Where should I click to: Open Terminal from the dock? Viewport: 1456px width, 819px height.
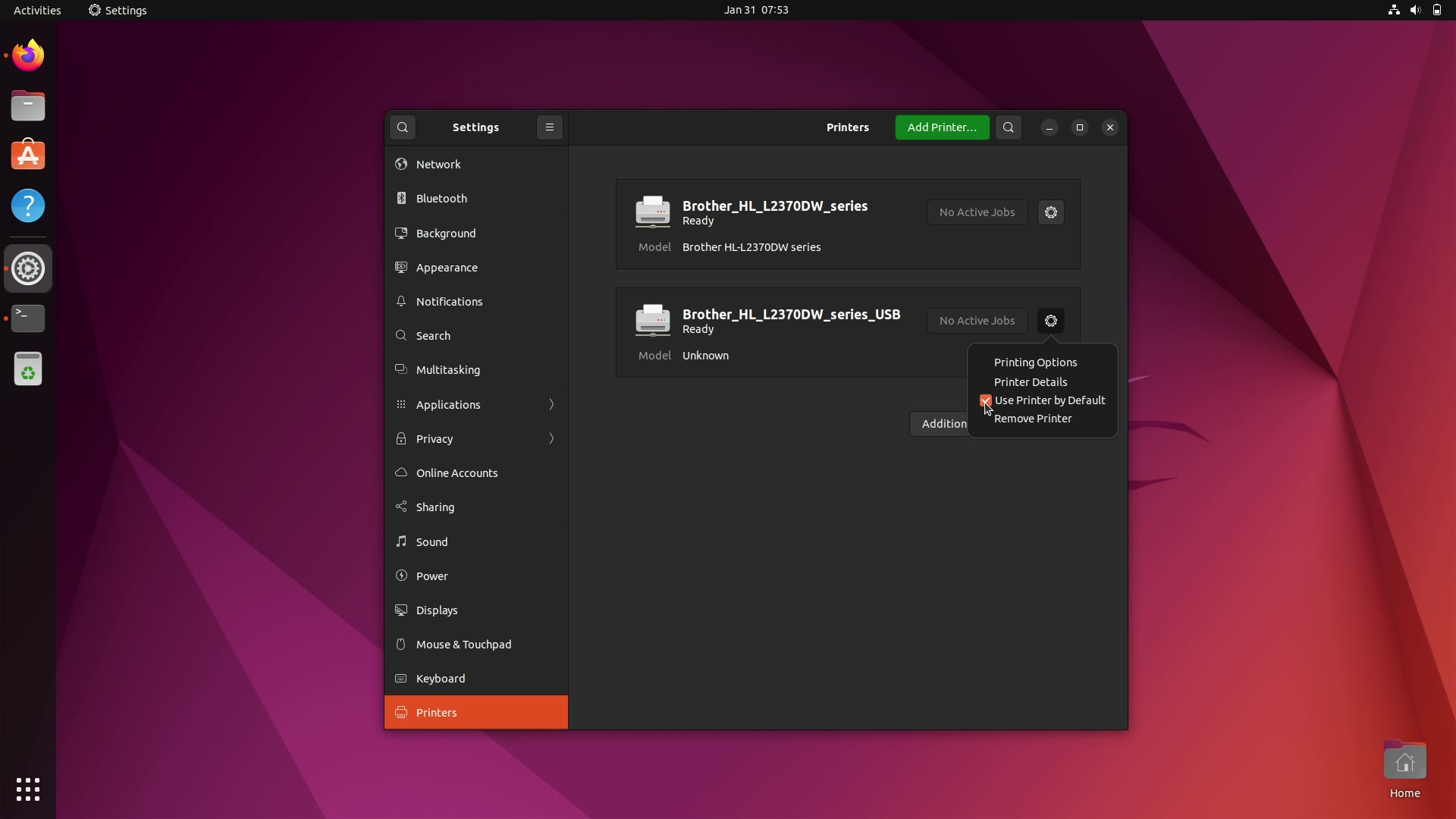[28, 318]
